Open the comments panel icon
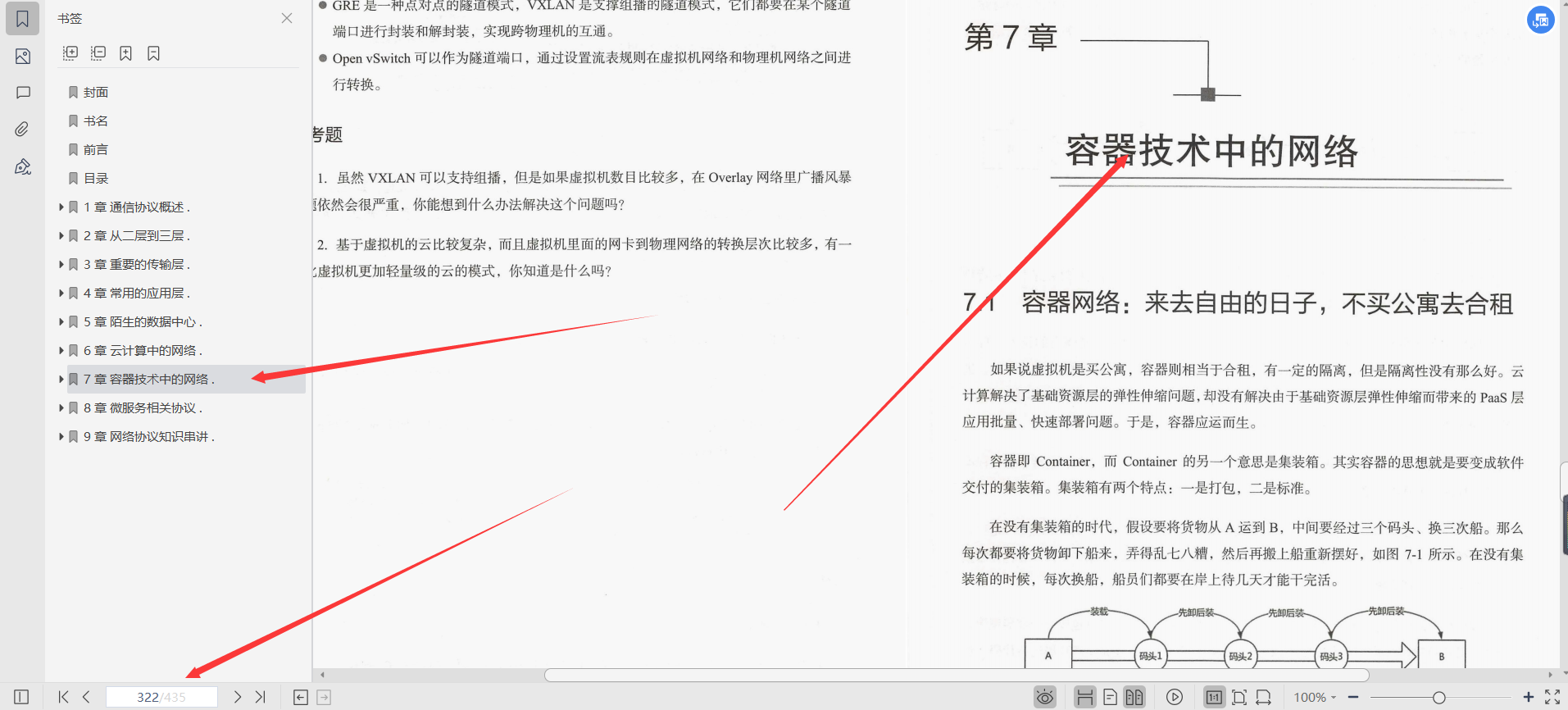This screenshot has height=710, width=1568. [x=23, y=93]
